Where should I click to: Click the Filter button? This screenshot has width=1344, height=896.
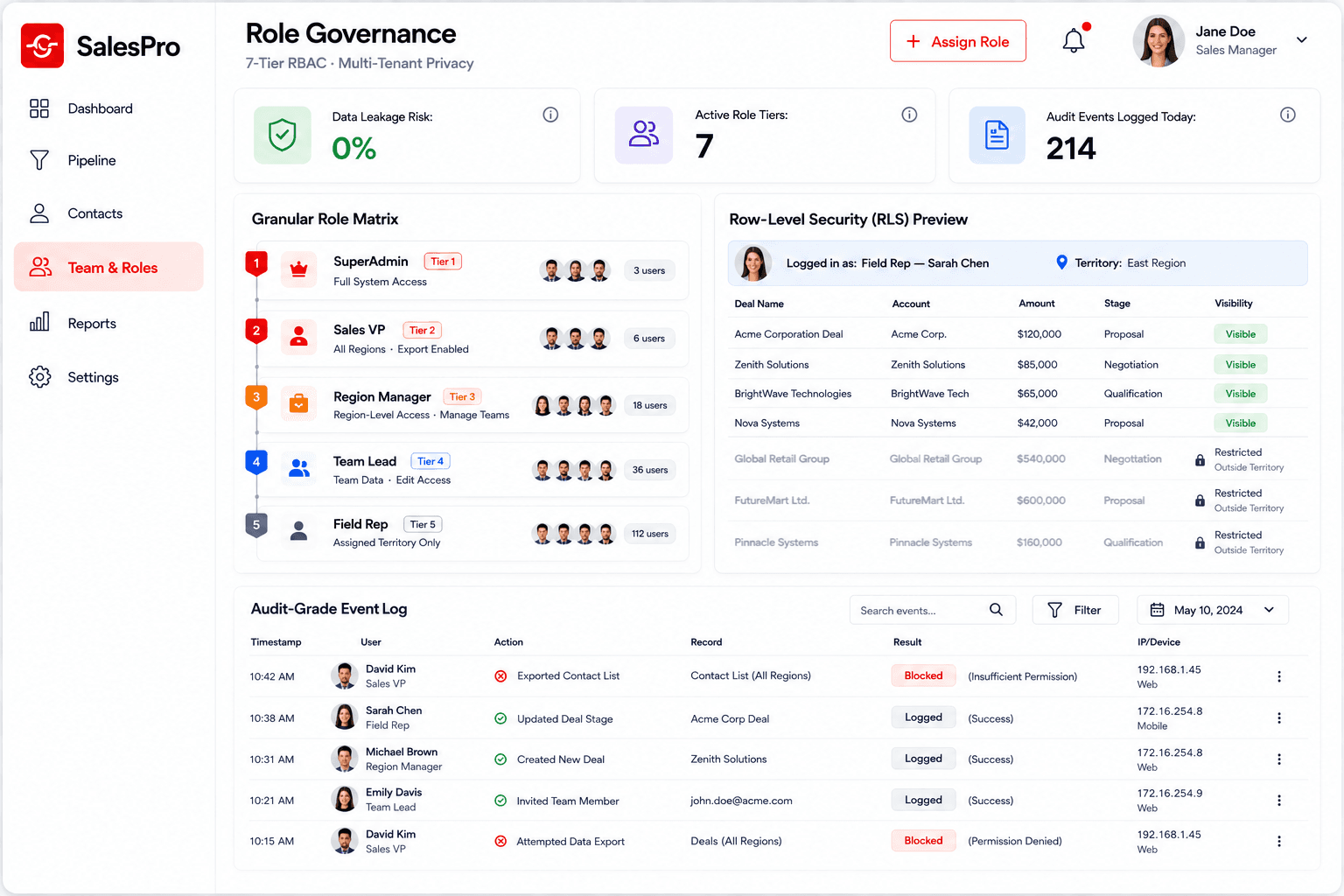tap(1075, 610)
